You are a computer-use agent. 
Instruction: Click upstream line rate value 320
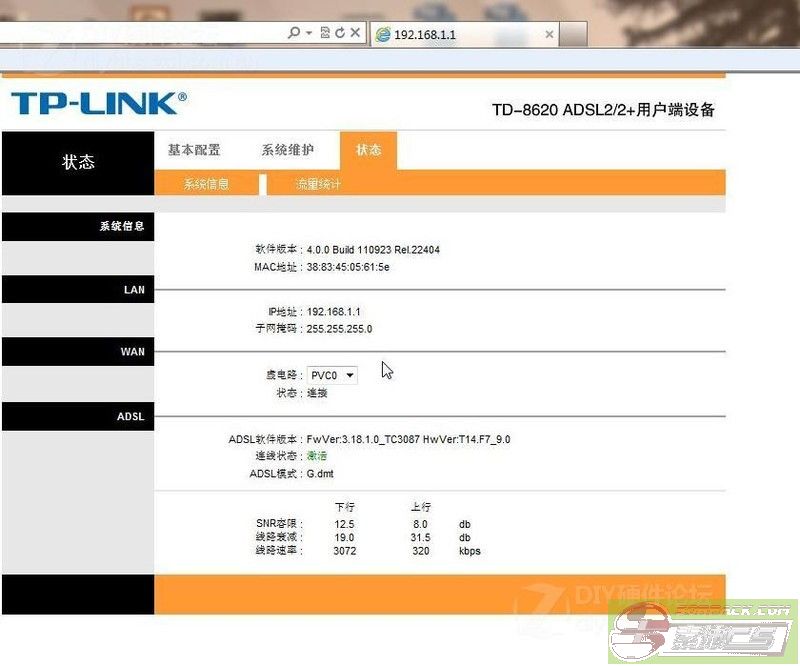tap(421, 551)
